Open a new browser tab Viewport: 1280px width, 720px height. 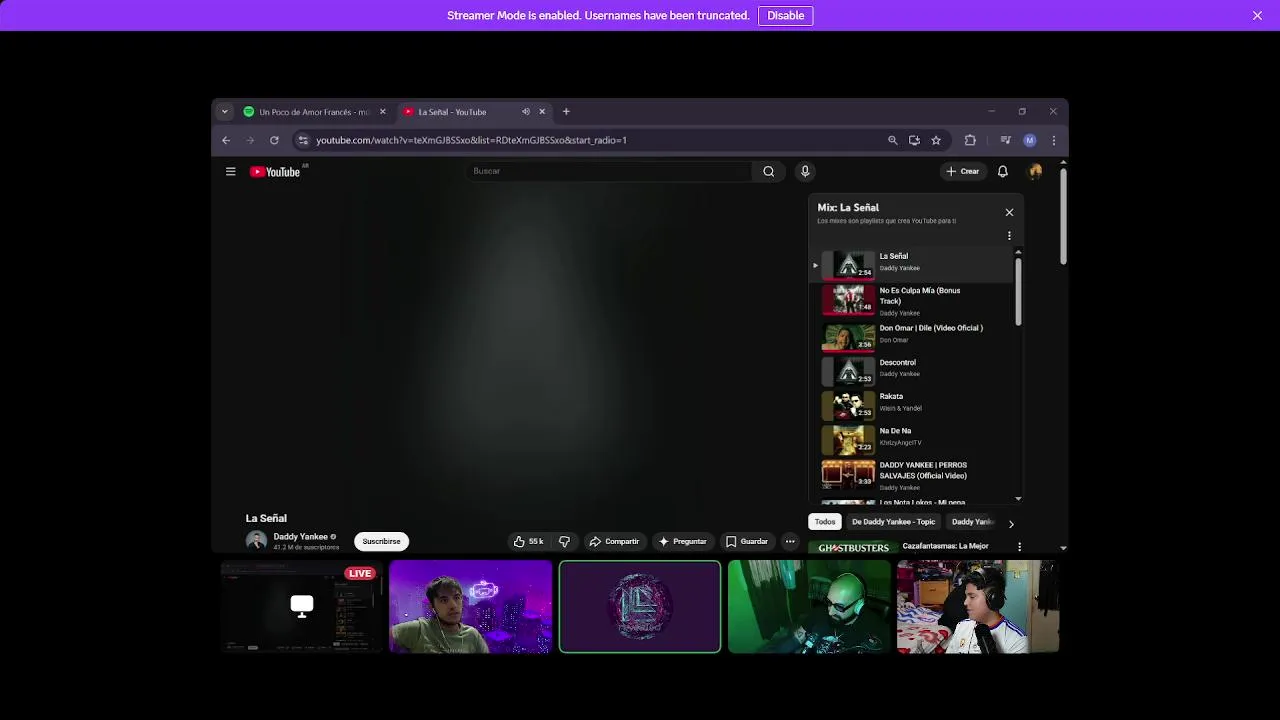[x=566, y=112]
